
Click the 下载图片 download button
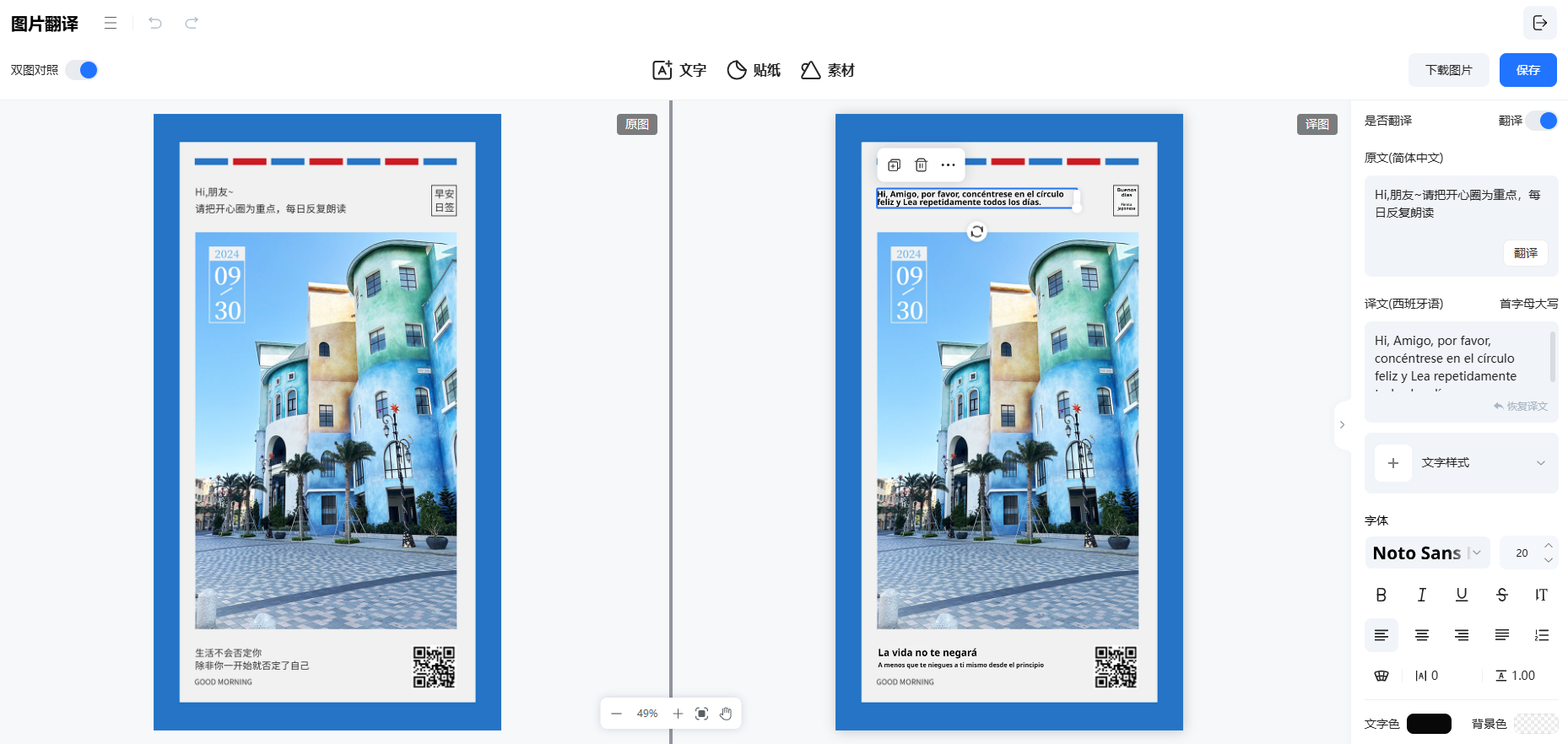tap(1448, 70)
